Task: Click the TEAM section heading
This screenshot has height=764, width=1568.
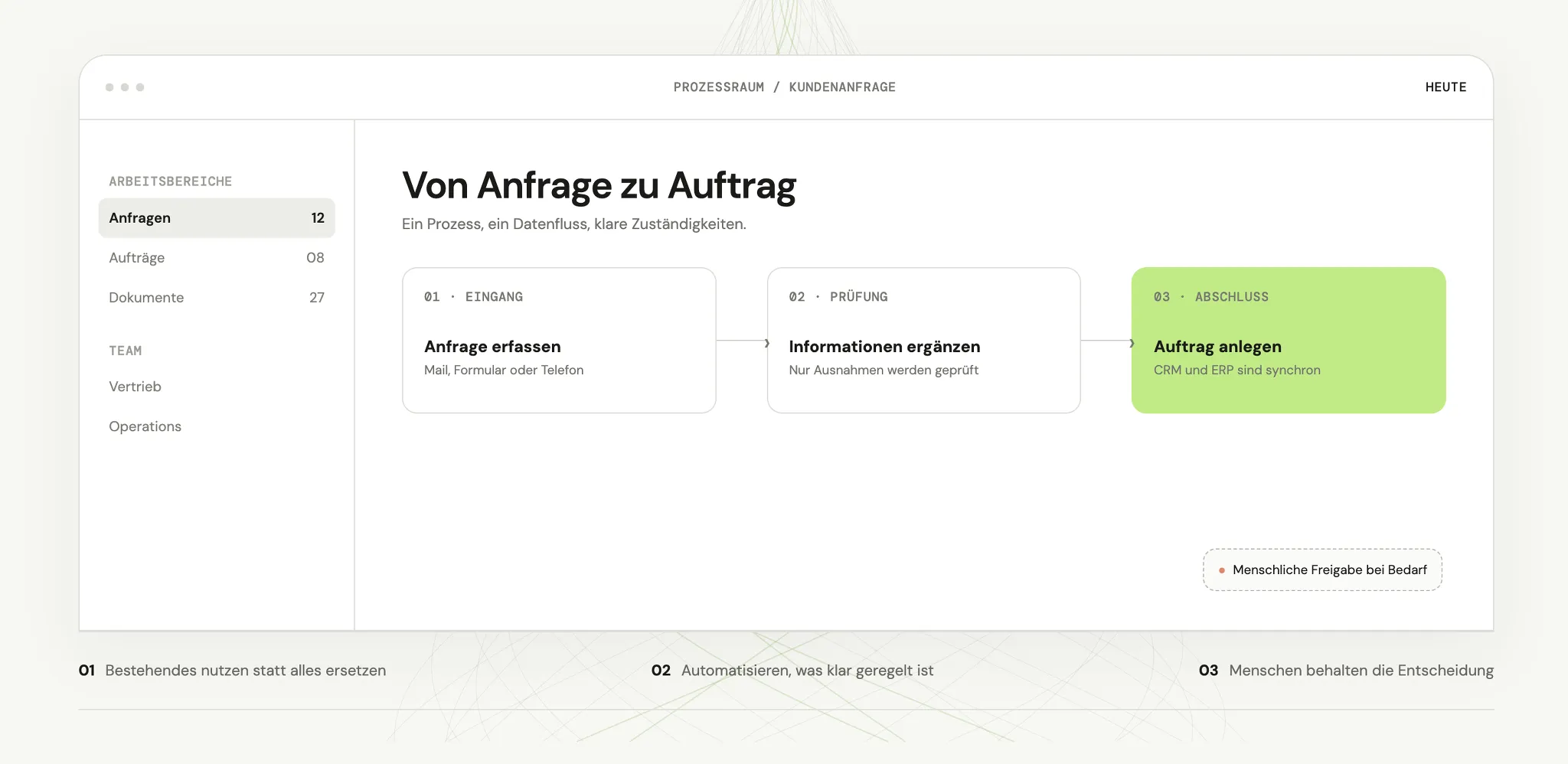Action: tap(126, 351)
